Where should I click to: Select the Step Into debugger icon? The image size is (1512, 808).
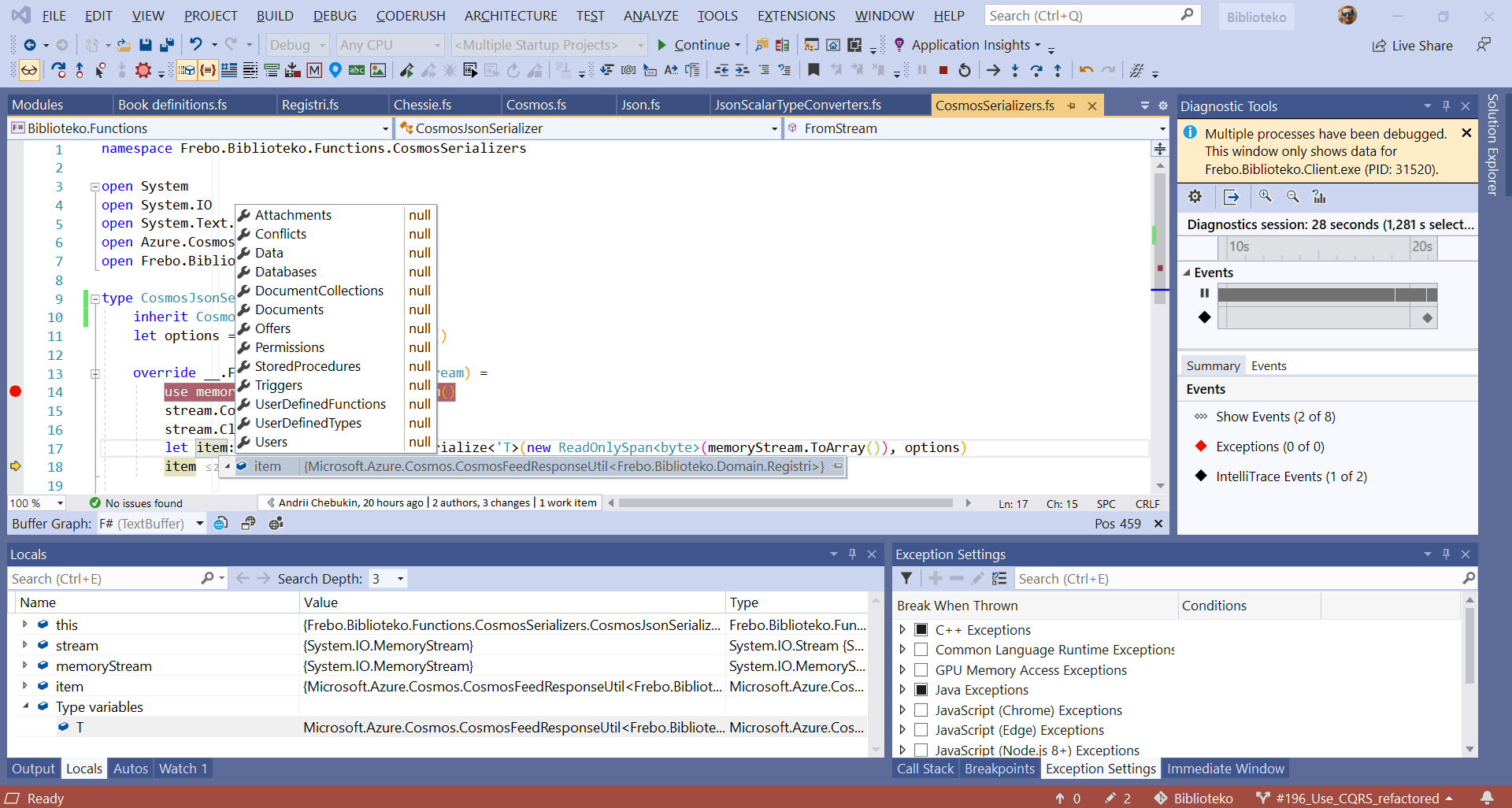pos(1015,70)
